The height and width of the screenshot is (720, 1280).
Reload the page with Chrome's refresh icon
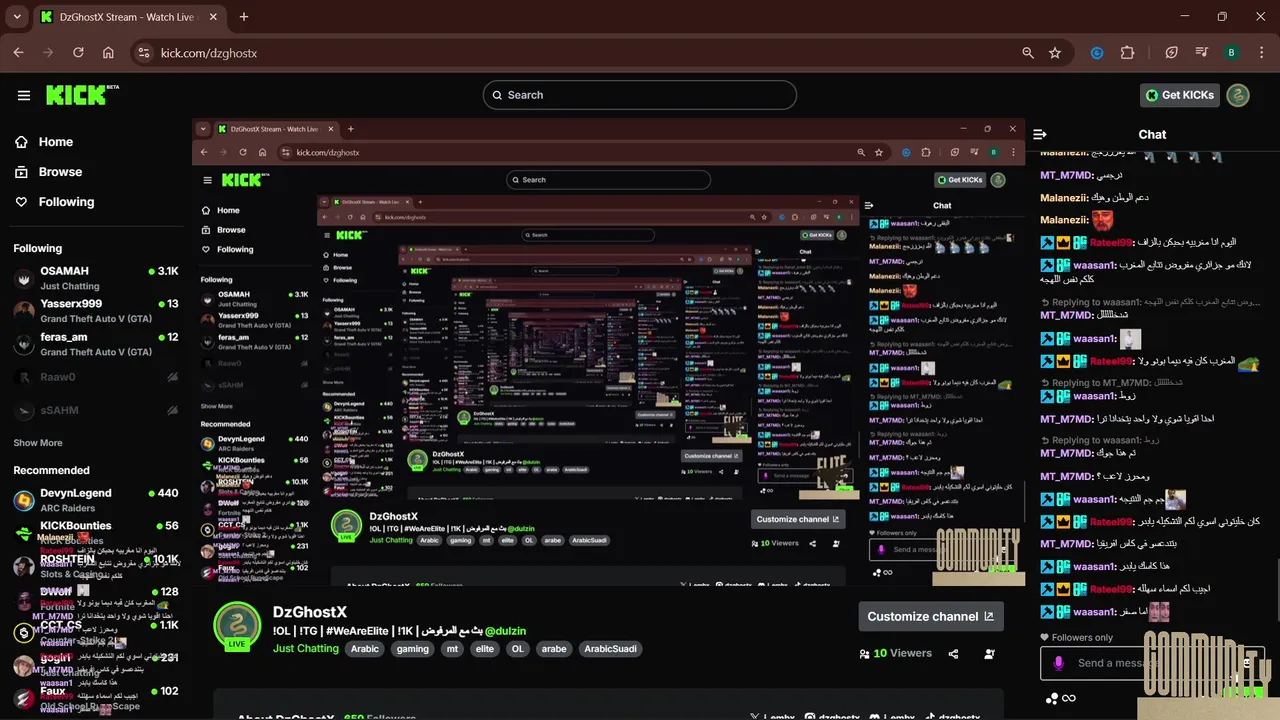(x=78, y=53)
